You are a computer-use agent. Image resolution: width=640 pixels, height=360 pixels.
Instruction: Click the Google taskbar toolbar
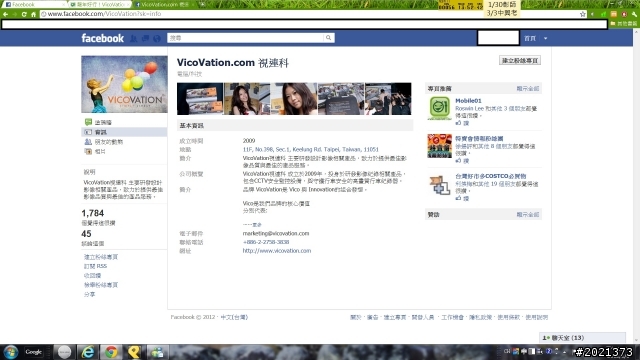click(x=33, y=352)
